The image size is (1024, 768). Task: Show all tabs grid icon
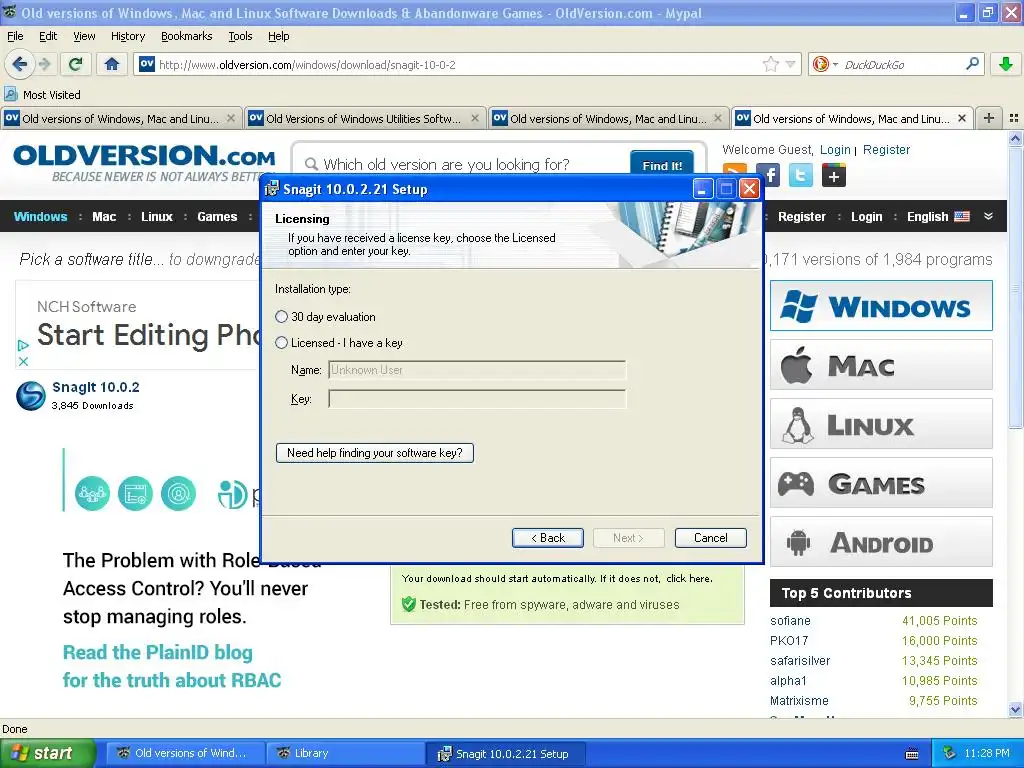click(x=1014, y=118)
